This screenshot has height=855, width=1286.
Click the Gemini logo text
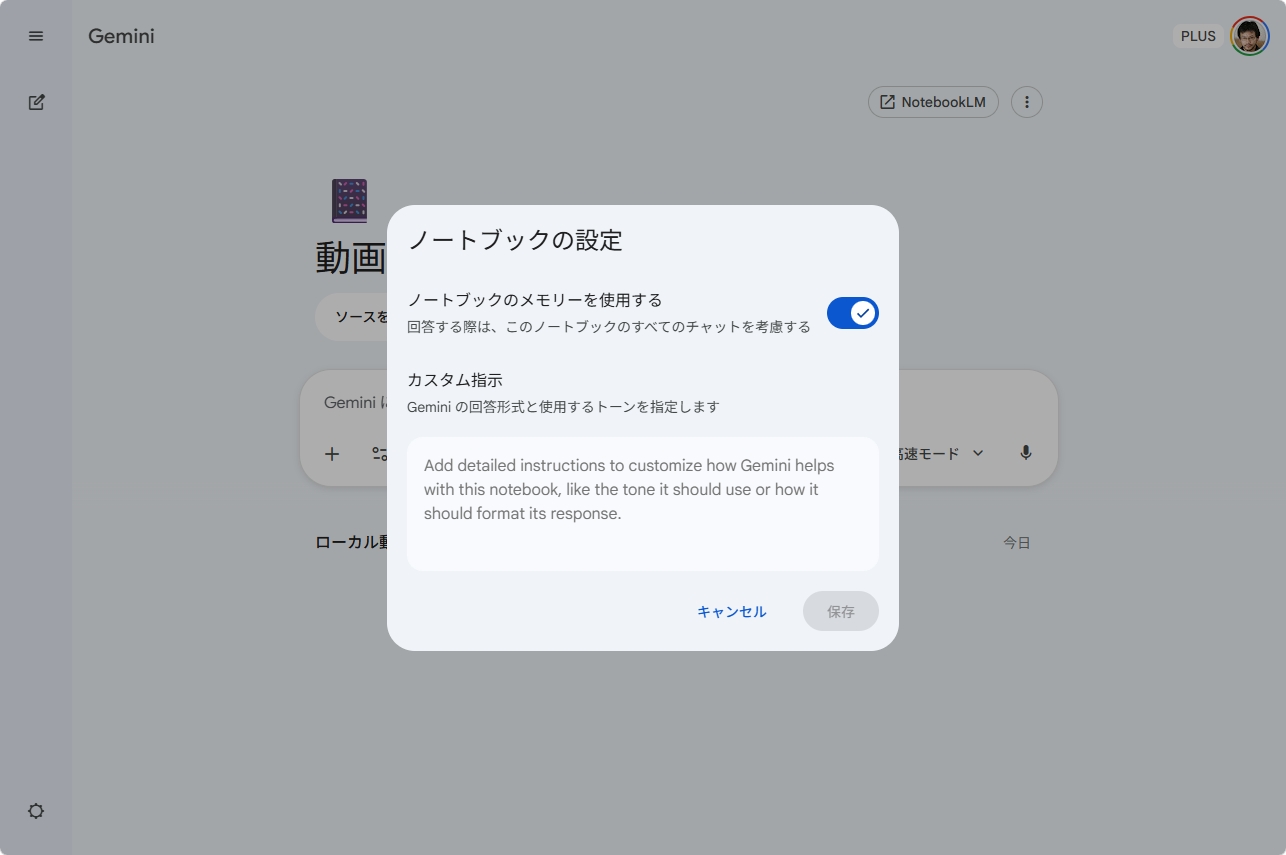(x=121, y=36)
